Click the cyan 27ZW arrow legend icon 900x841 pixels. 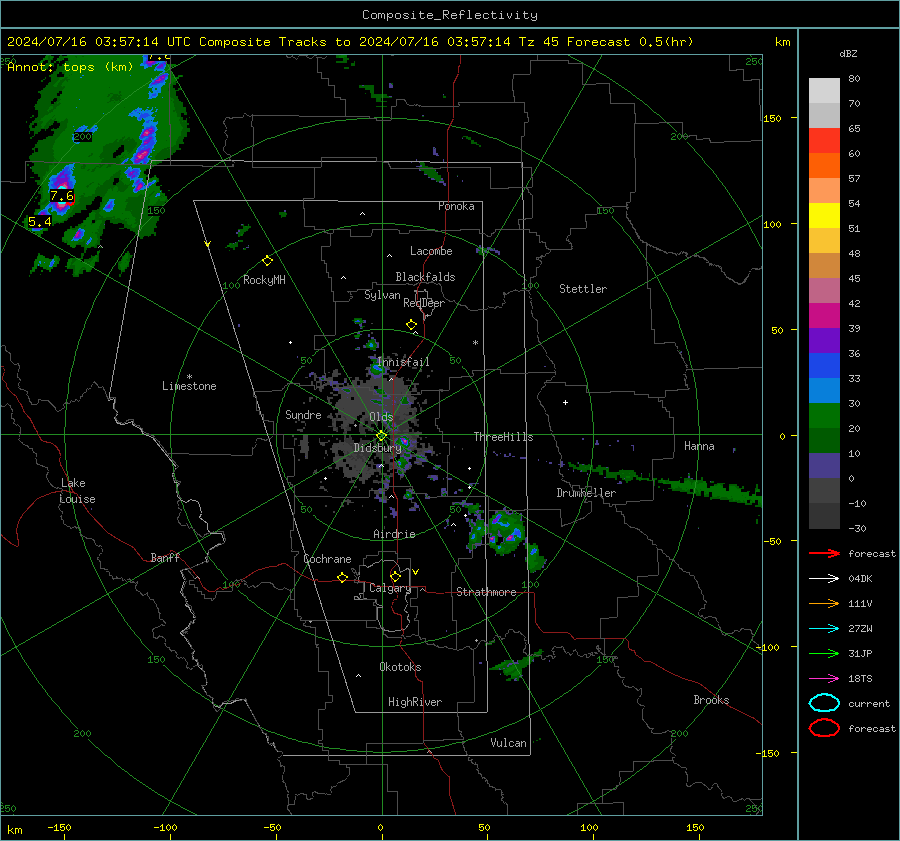[x=824, y=629]
